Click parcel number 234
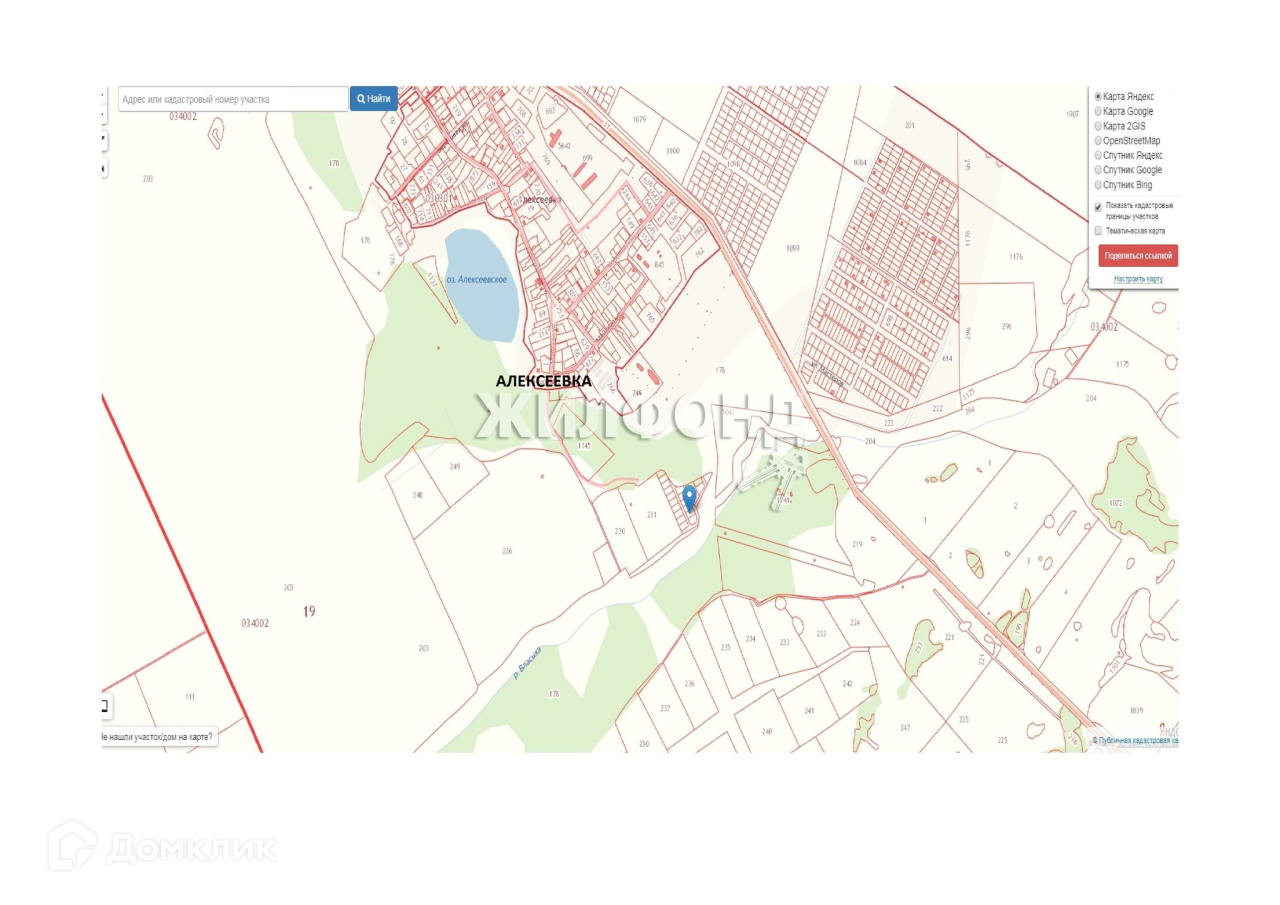 coord(751,638)
